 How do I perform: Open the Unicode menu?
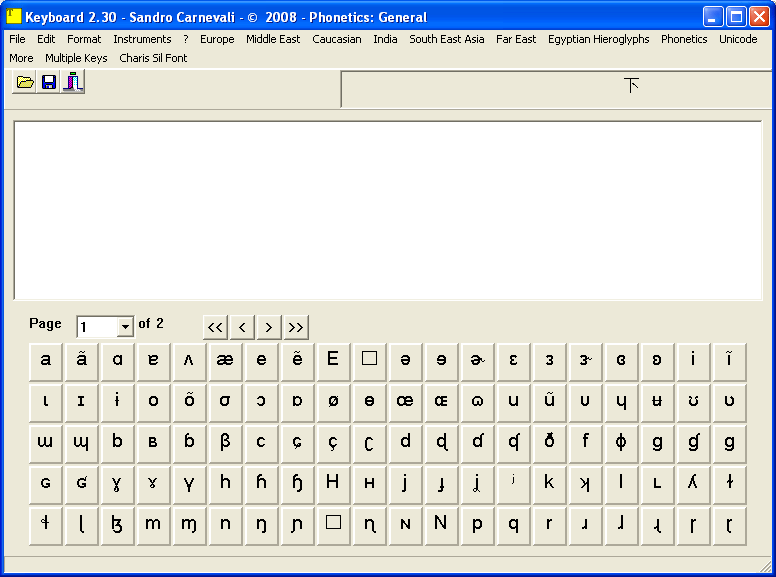point(738,39)
